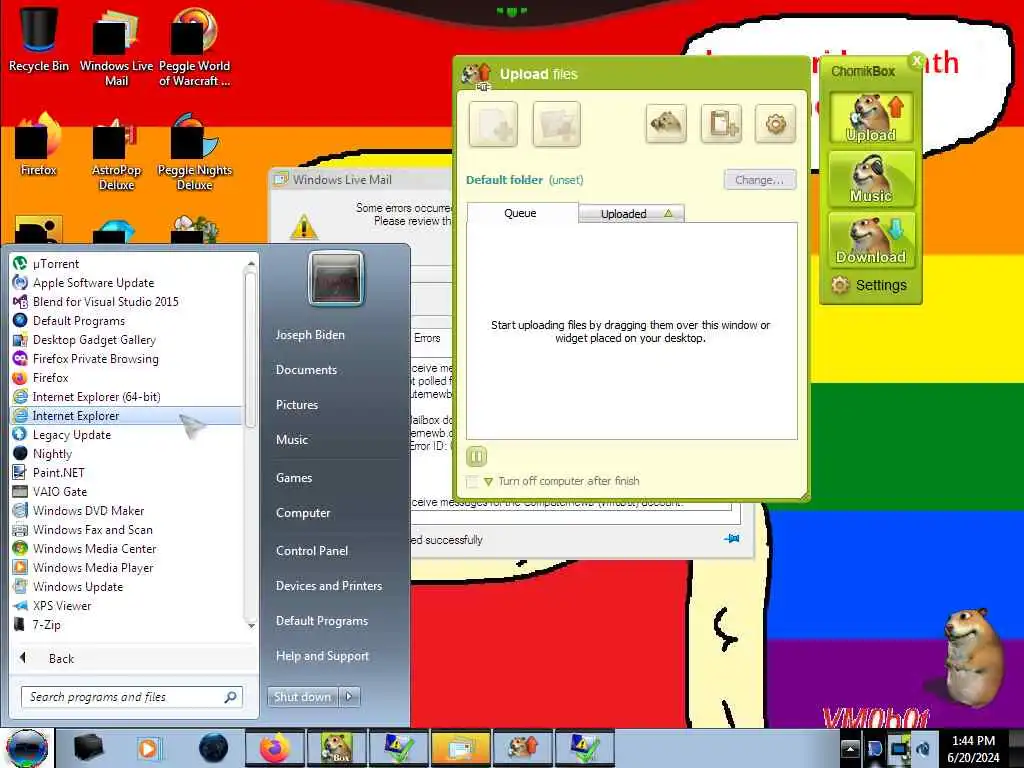
Task: Show hidden tray icons arrow
Action: coord(850,748)
